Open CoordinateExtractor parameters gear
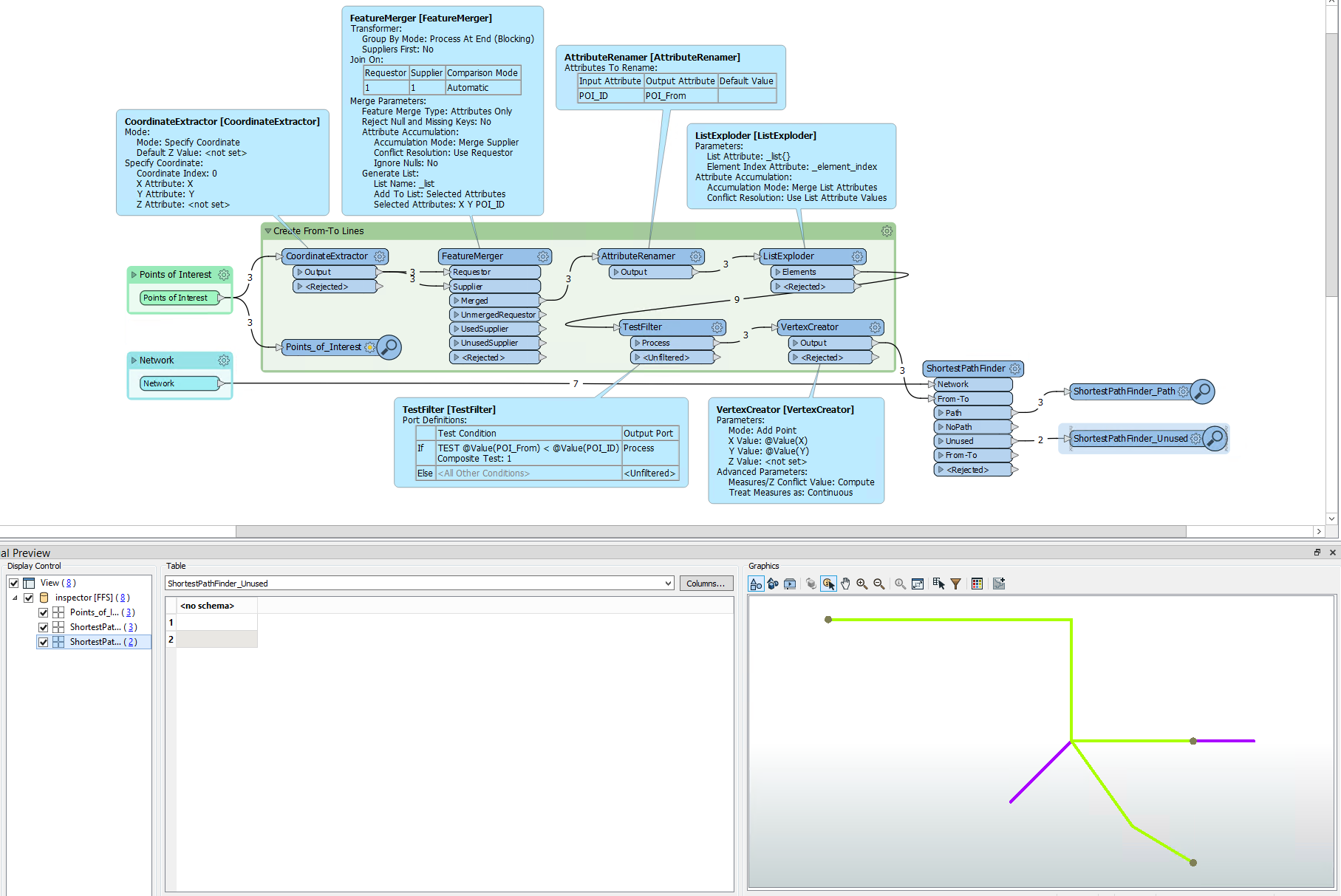1341x896 pixels. click(x=380, y=256)
